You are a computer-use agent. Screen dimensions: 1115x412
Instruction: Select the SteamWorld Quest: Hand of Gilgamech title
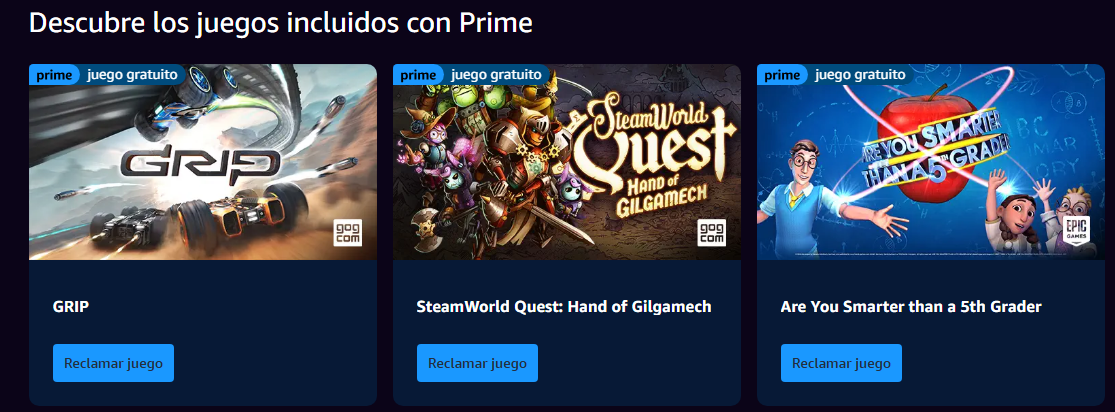564,307
